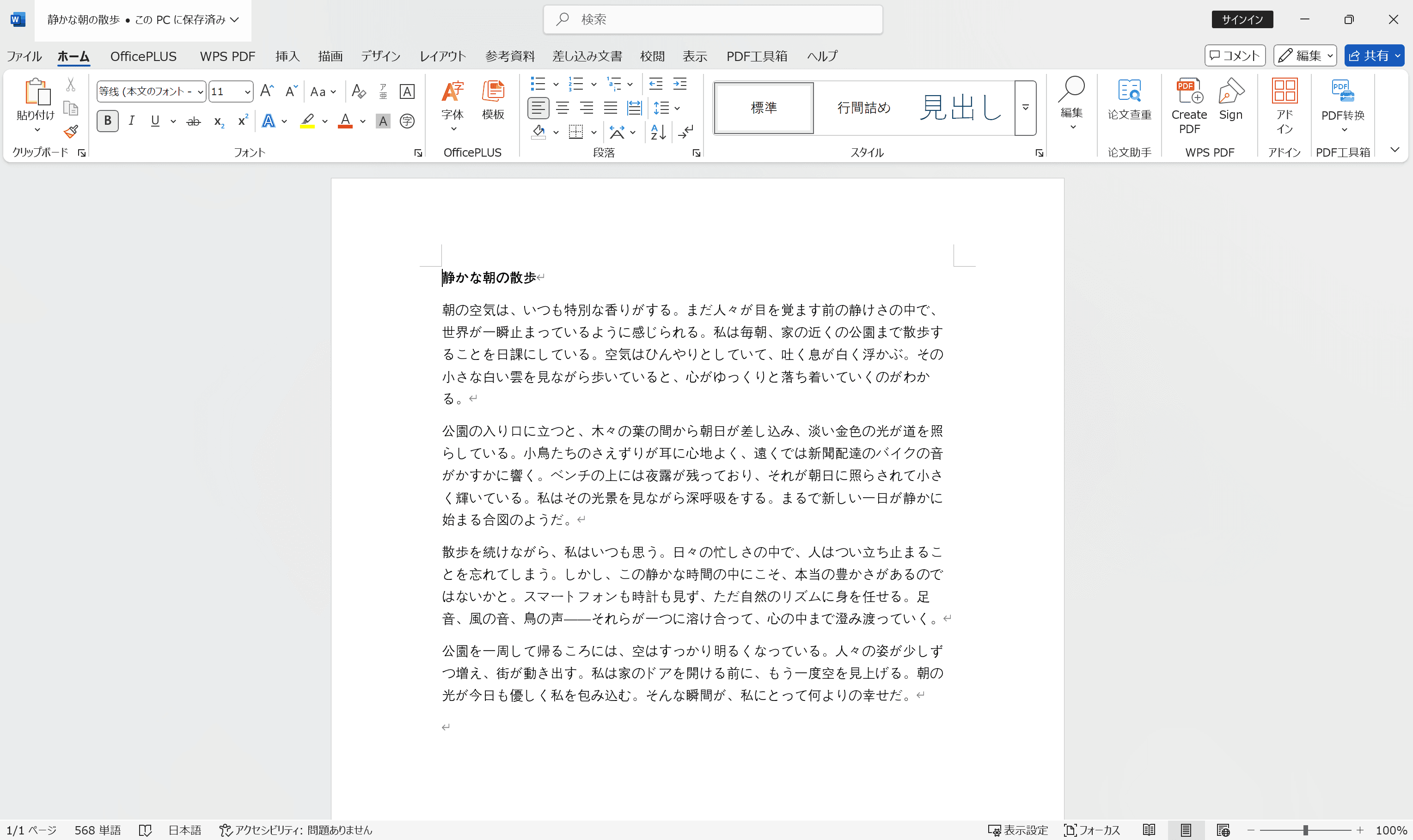This screenshot has height=840, width=1413.
Task: Click the 共有 button
Action: (1374, 55)
